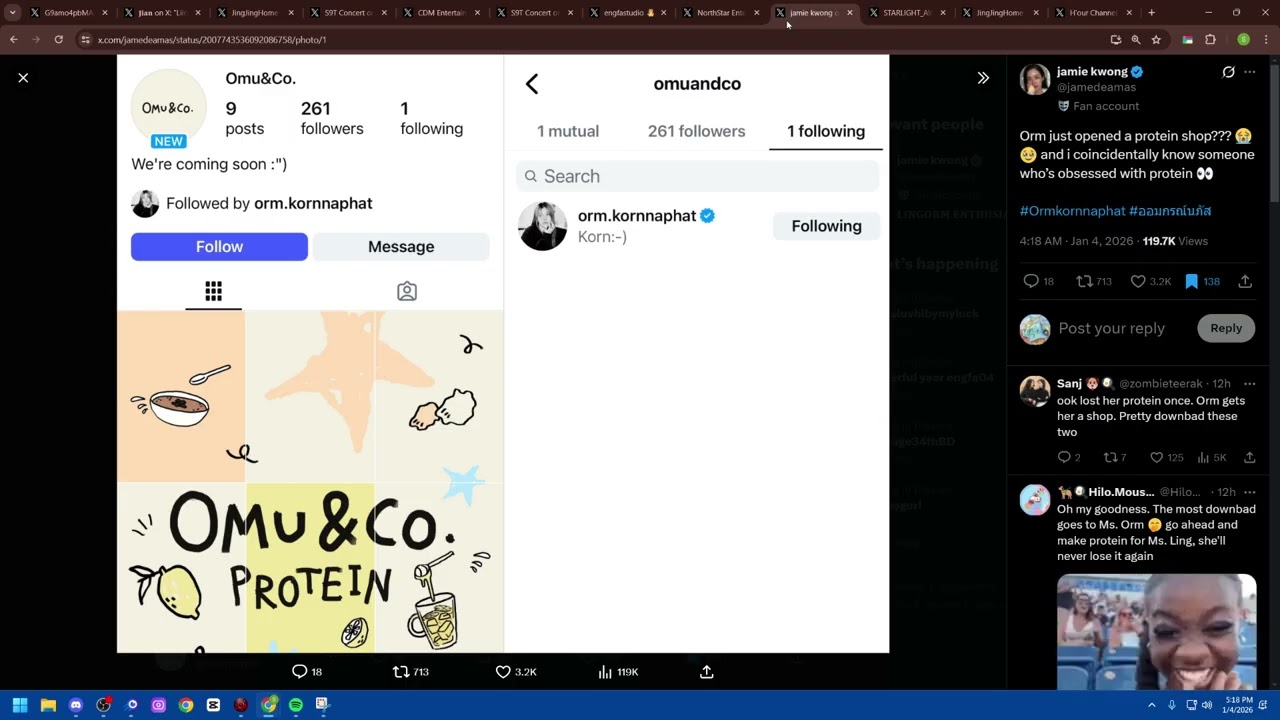The width and height of the screenshot is (1280, 720).
Task: Open Spotify from the taskbar
Action: [296, 705]
